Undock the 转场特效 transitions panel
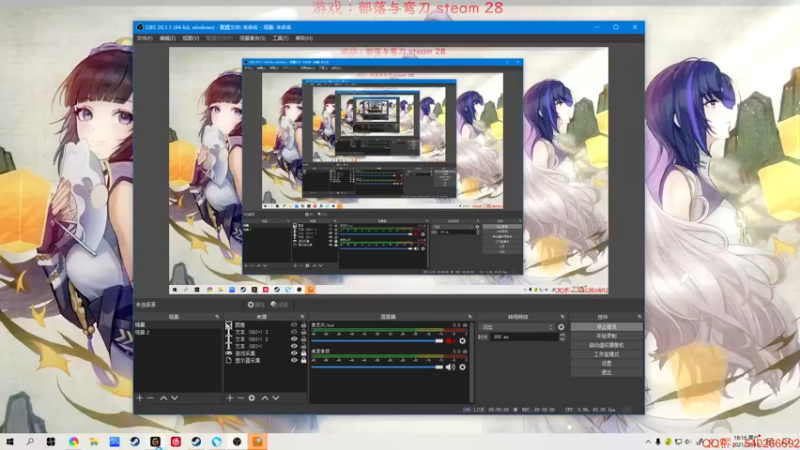 pos(562,317)
